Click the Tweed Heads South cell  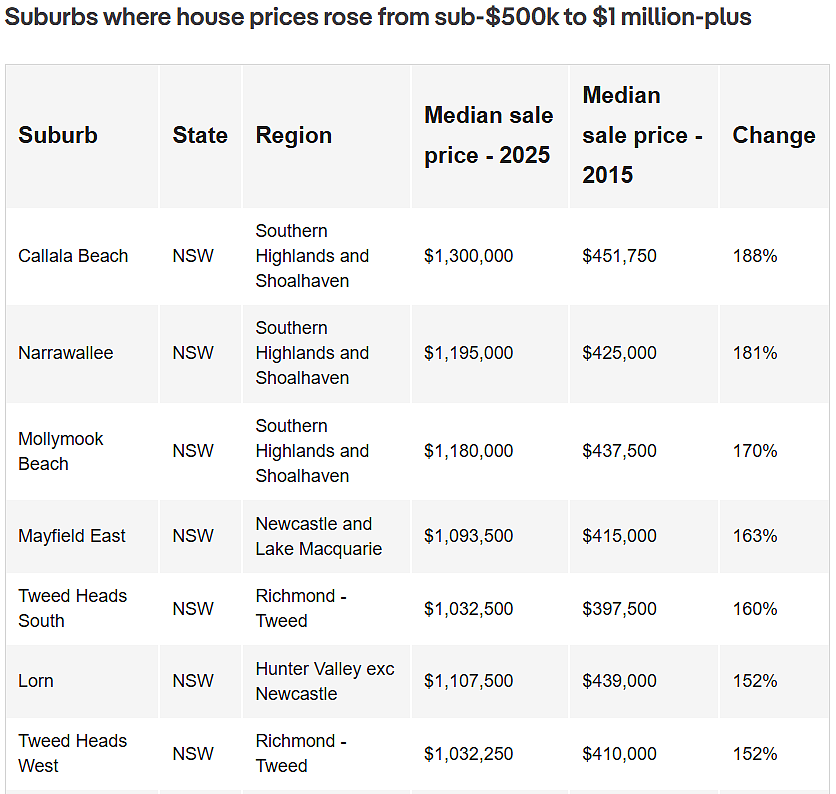[73, 608]
